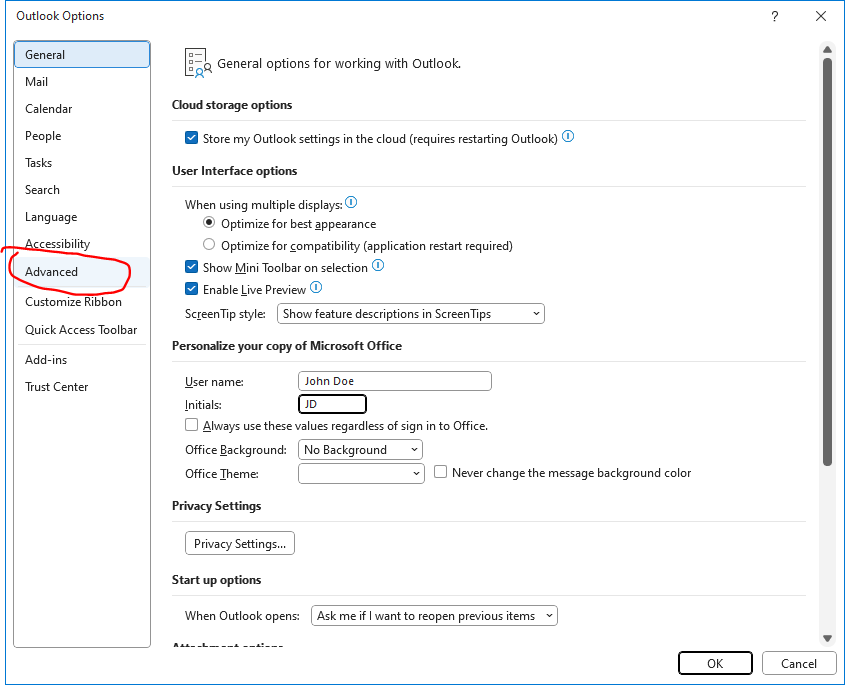The height and width of the screenshot is (685, 845).
Task: Open the Tasks category
Action: (x=82, y=163)
